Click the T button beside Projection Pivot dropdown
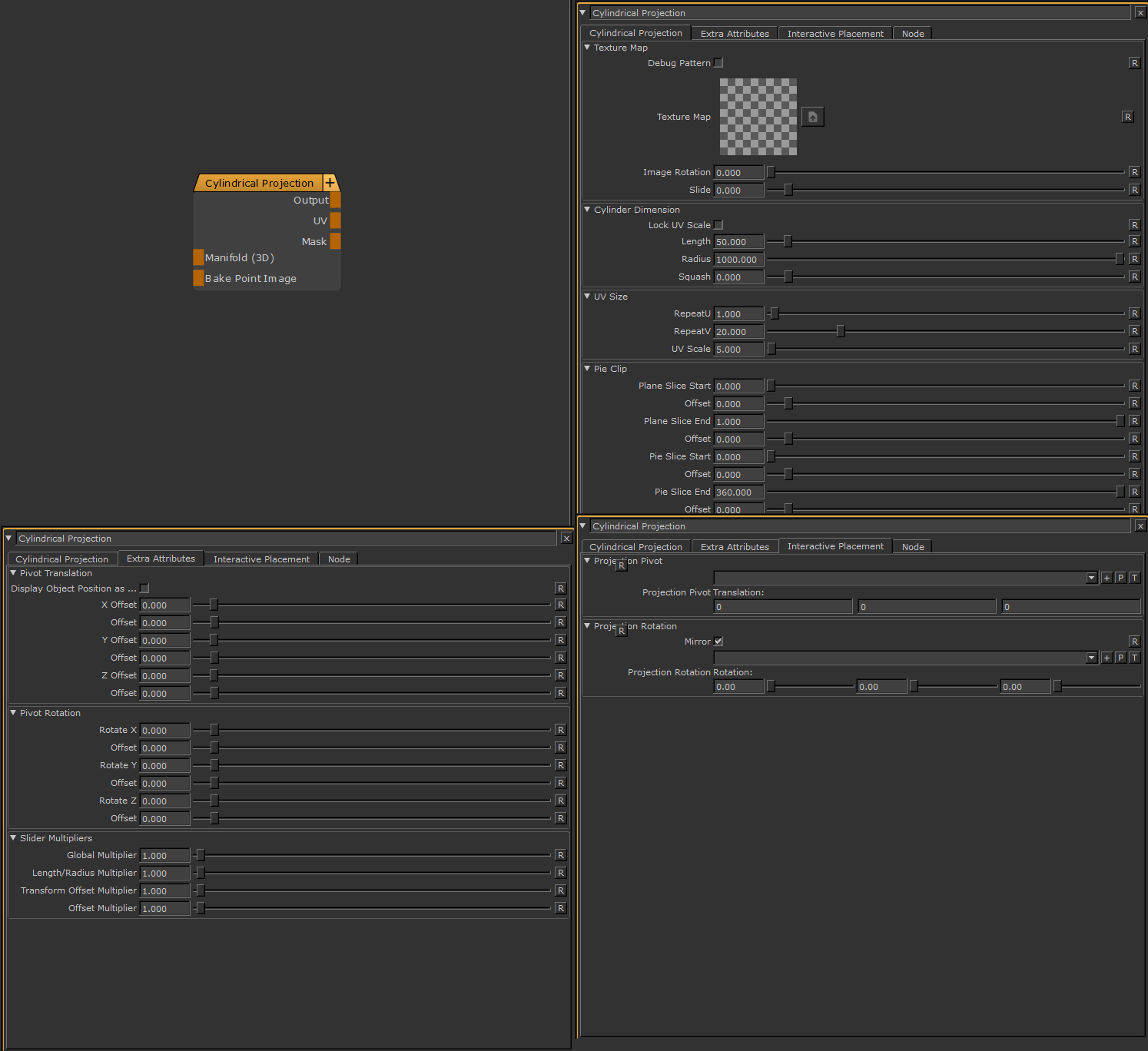This screenshot has width=1148, height=1051. (1134, 578)
